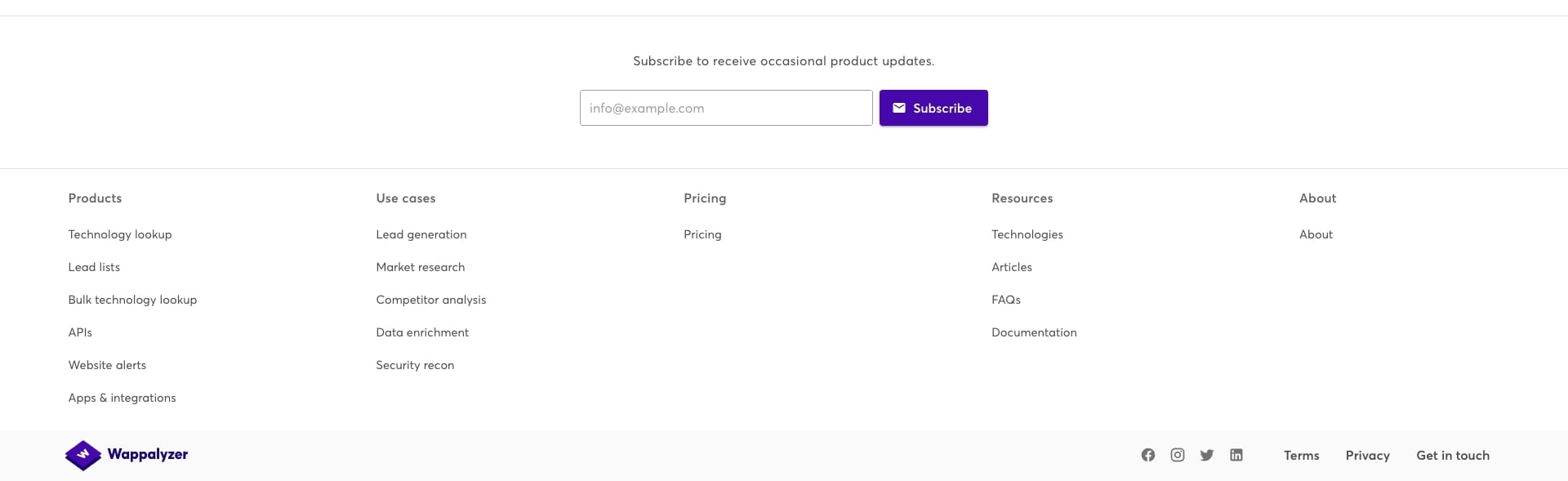This screenshot has width=1568, height=481.
Task: Click the Subscribe button
Action: [933, 108]
